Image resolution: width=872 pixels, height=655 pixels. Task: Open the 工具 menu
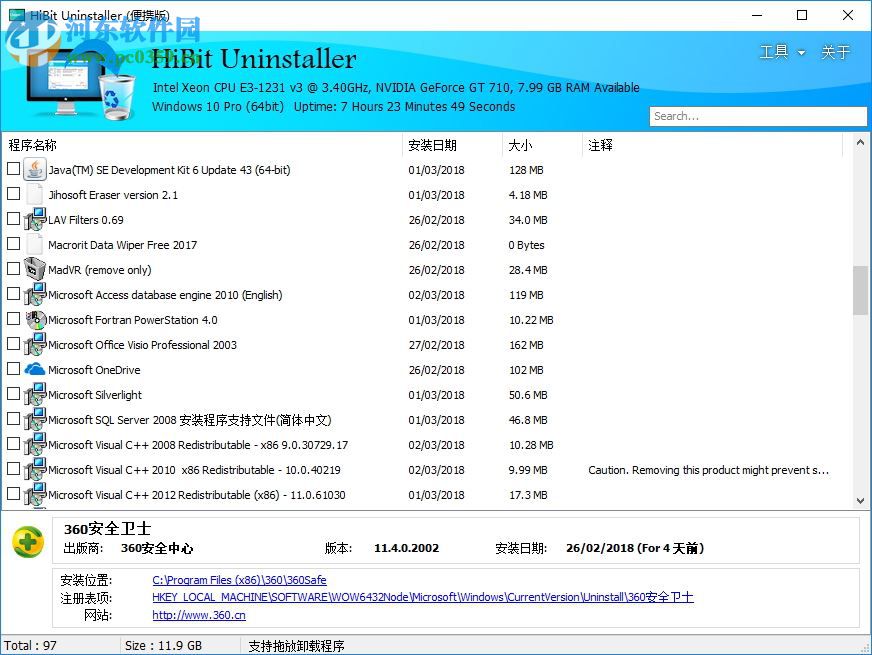coord(775,51)
